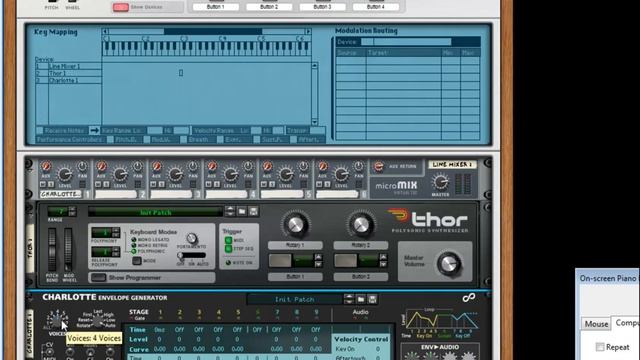
Task: Solo Line Mixer channel 1
Action: (x=51, y=184)
